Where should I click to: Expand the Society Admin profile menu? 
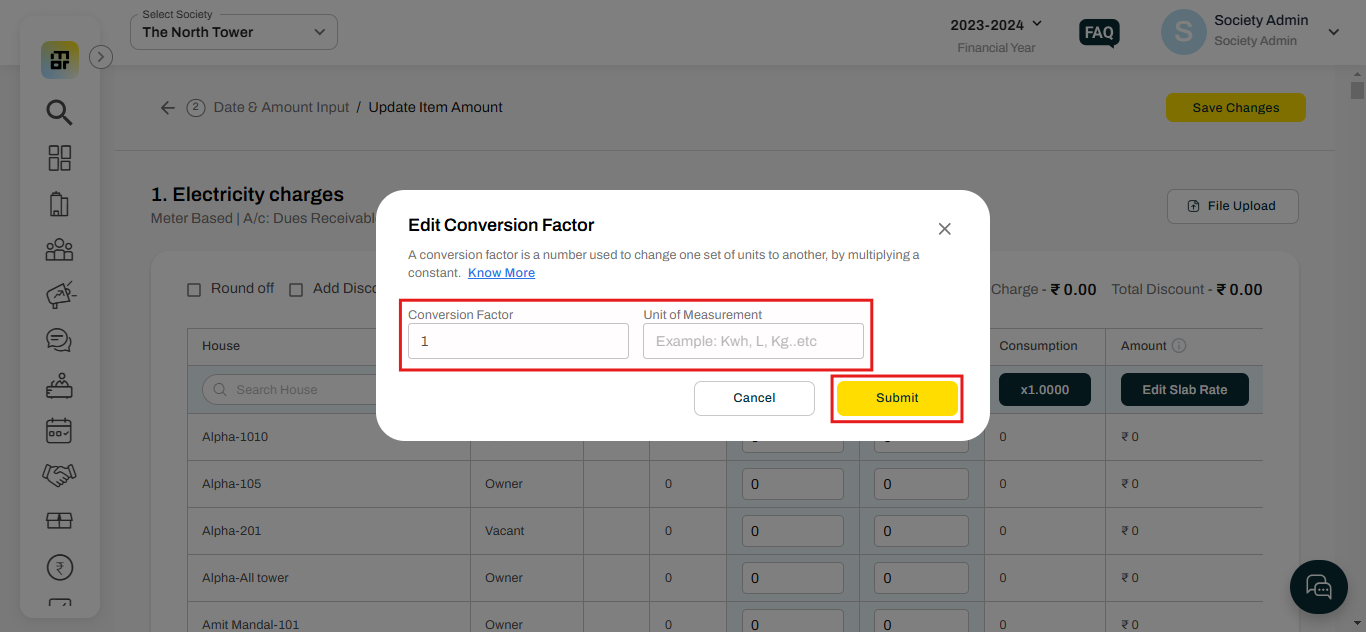pyautogui.click(x=1332, y=32)
